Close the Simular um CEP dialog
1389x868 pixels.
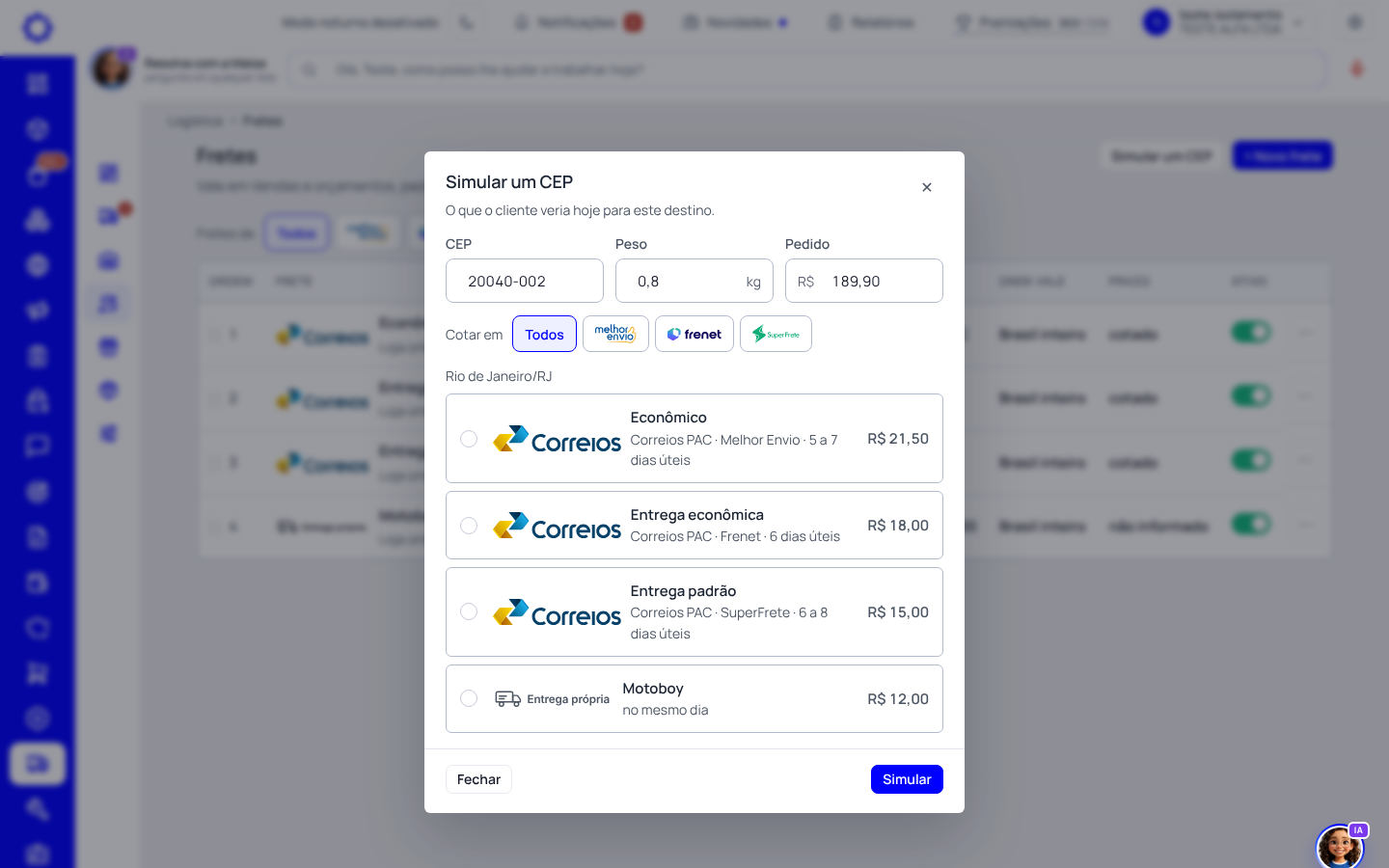tap(926, 187)
